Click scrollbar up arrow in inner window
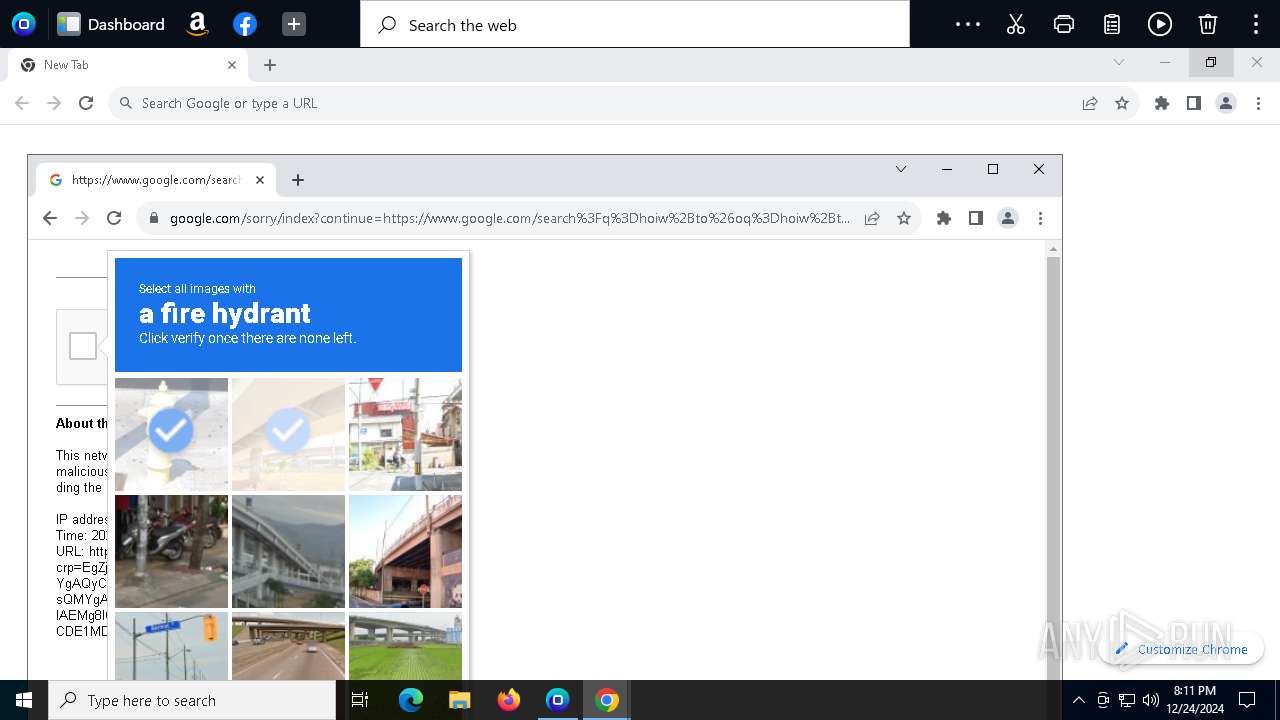 [x=1053, y=249]
